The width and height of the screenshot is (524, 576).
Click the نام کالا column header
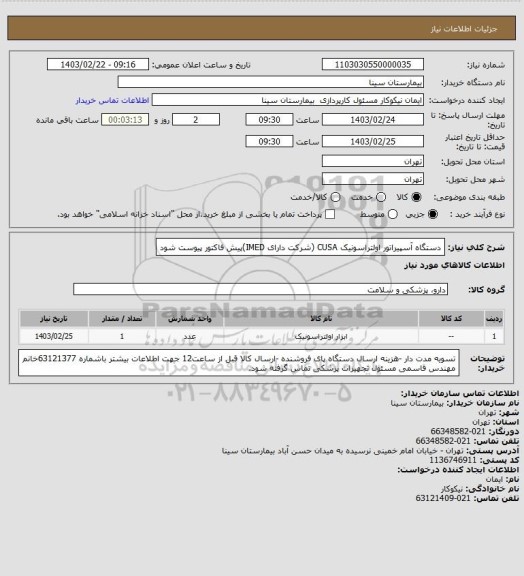click(321, 318)
